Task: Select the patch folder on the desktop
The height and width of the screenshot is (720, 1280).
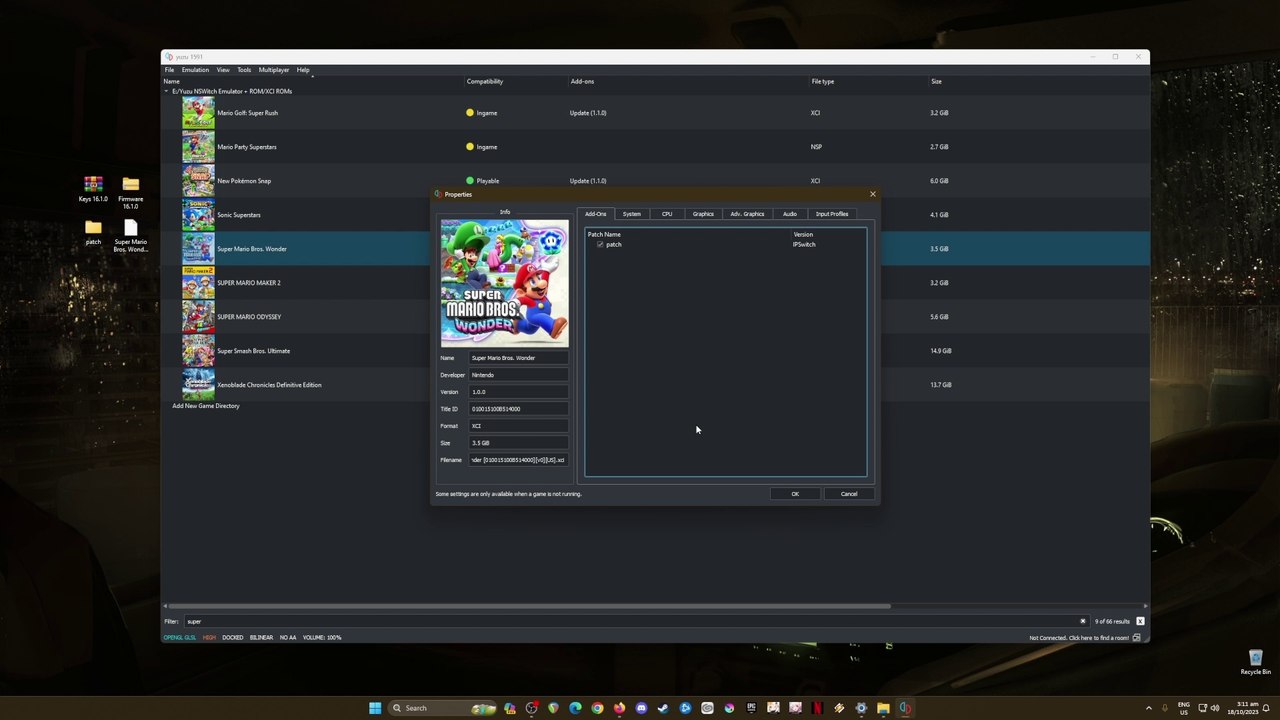Action: 93,233
